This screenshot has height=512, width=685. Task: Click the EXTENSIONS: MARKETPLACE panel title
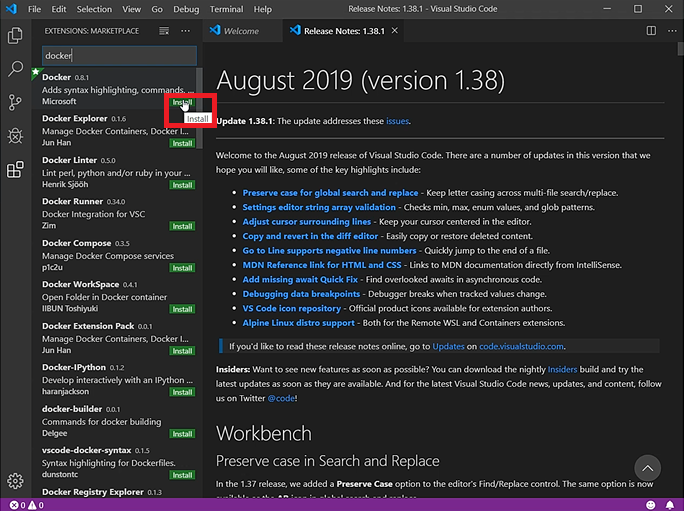91,31
